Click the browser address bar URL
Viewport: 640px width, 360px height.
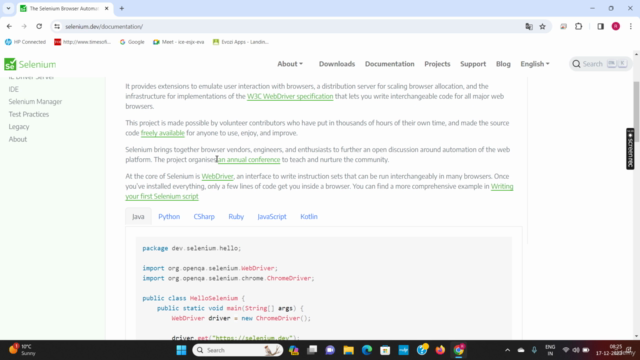point(104,27)
